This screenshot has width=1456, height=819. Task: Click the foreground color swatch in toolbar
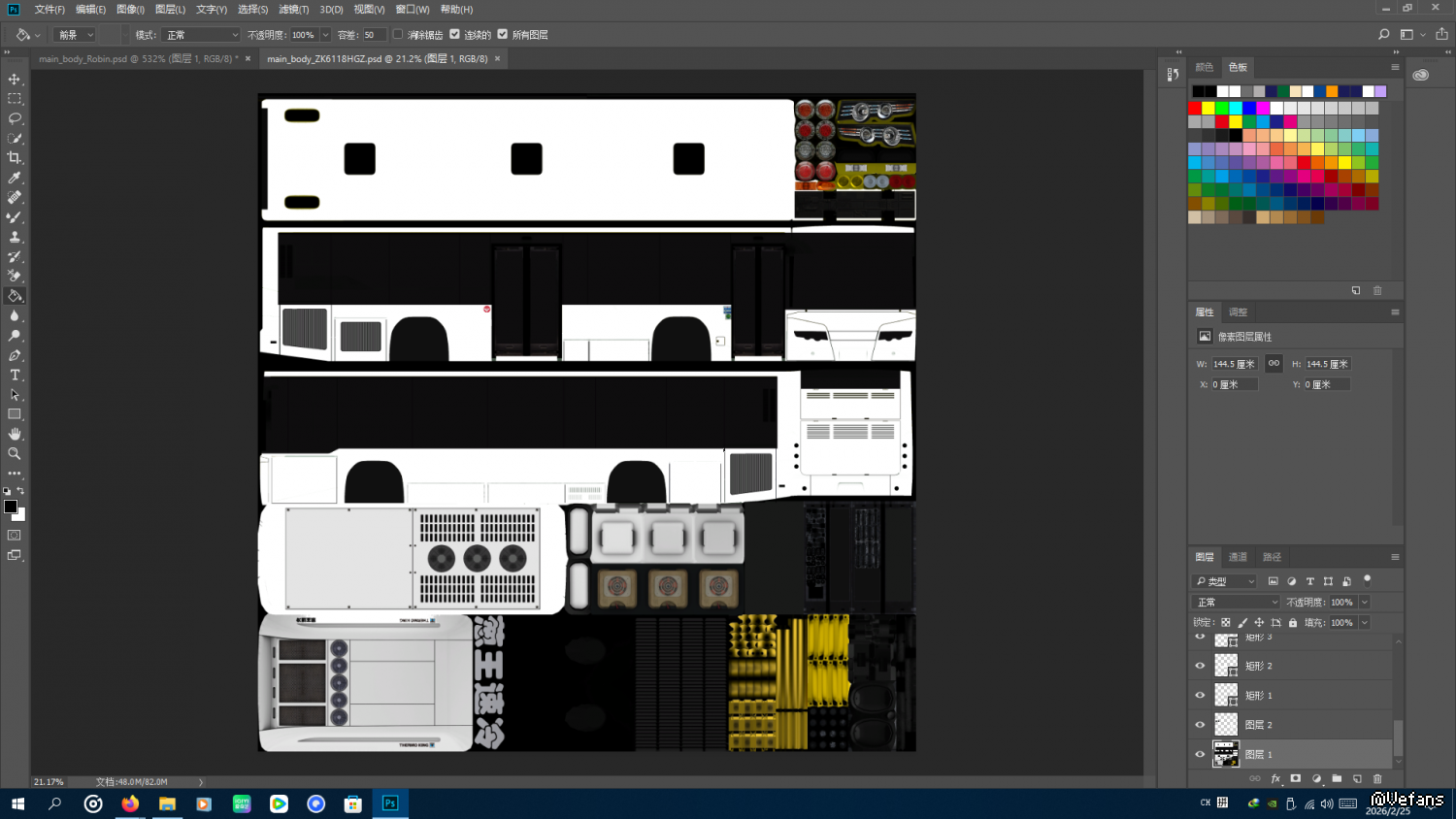click(11, 507)
